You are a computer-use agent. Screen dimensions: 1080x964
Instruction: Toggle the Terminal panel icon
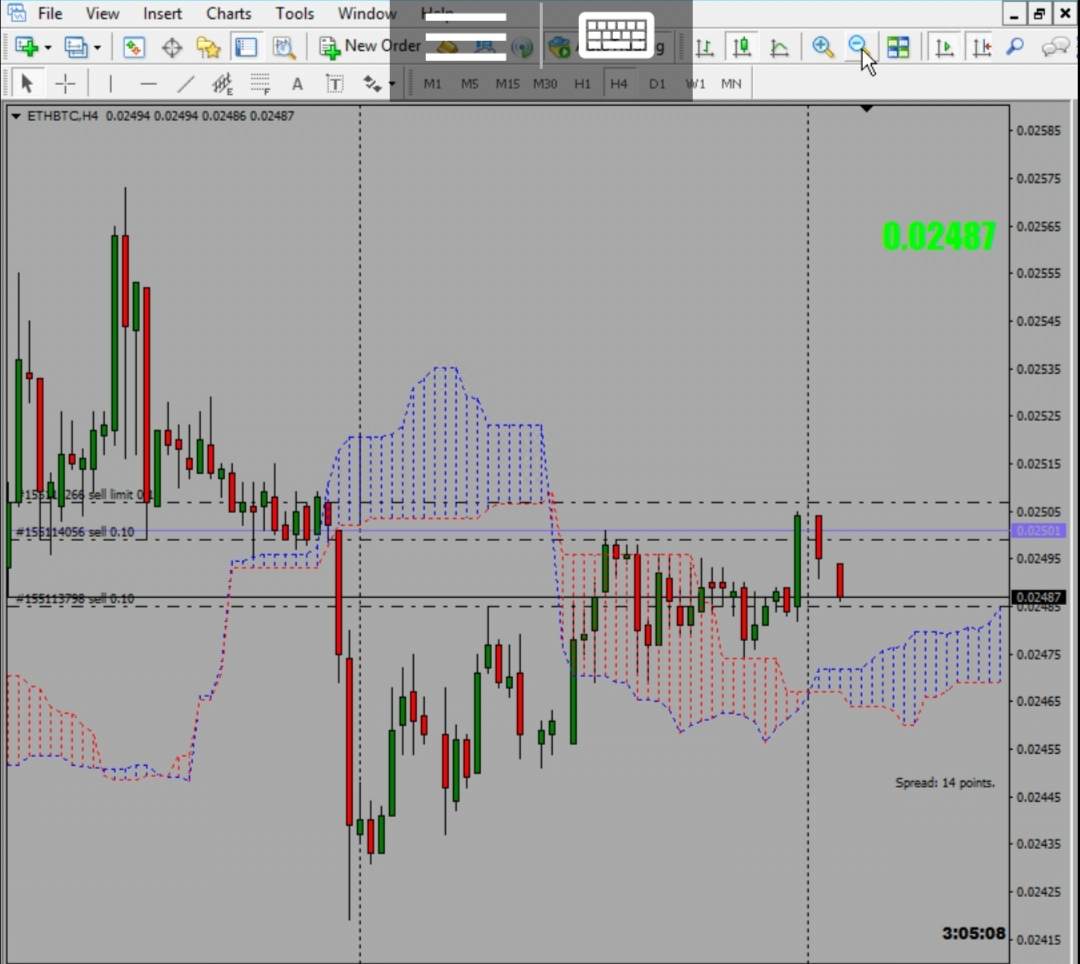coord(246,47)
